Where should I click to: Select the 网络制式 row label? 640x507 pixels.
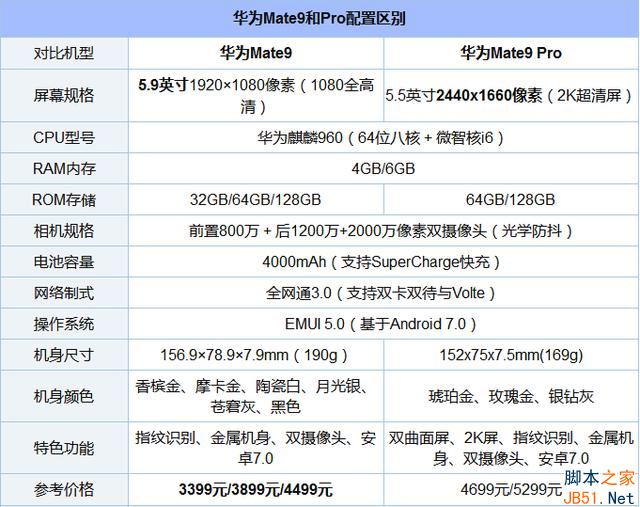click(x=64, y=293)
